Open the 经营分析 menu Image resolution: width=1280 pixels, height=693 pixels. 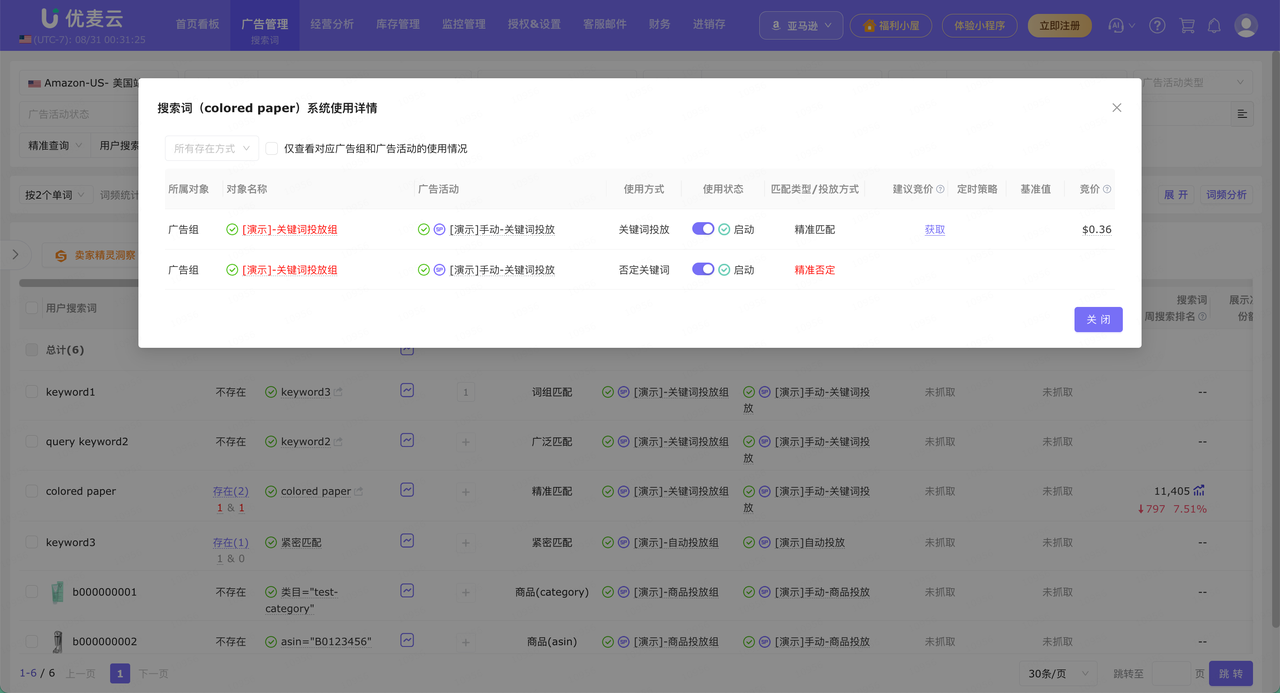point(332,24)
